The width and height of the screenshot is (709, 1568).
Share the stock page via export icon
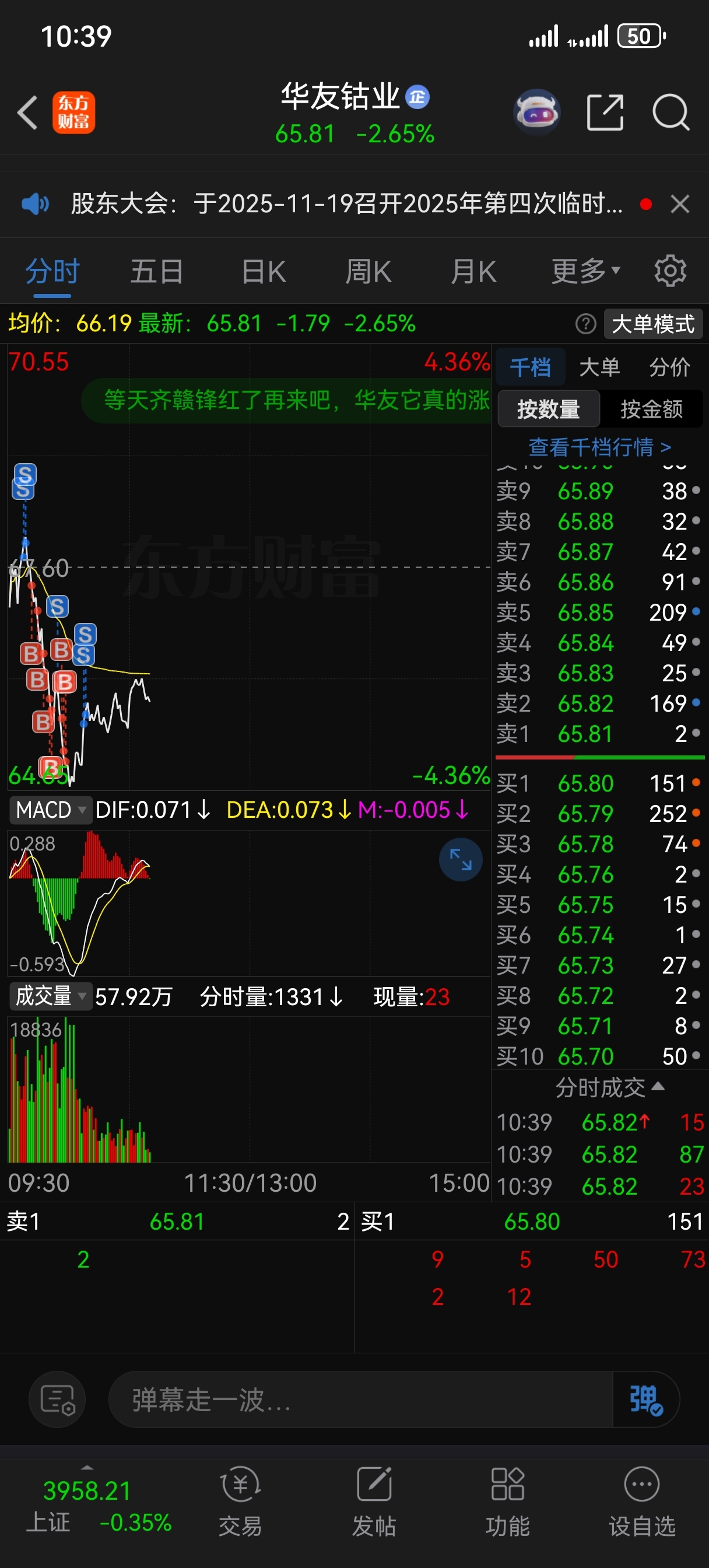point(605,113)
